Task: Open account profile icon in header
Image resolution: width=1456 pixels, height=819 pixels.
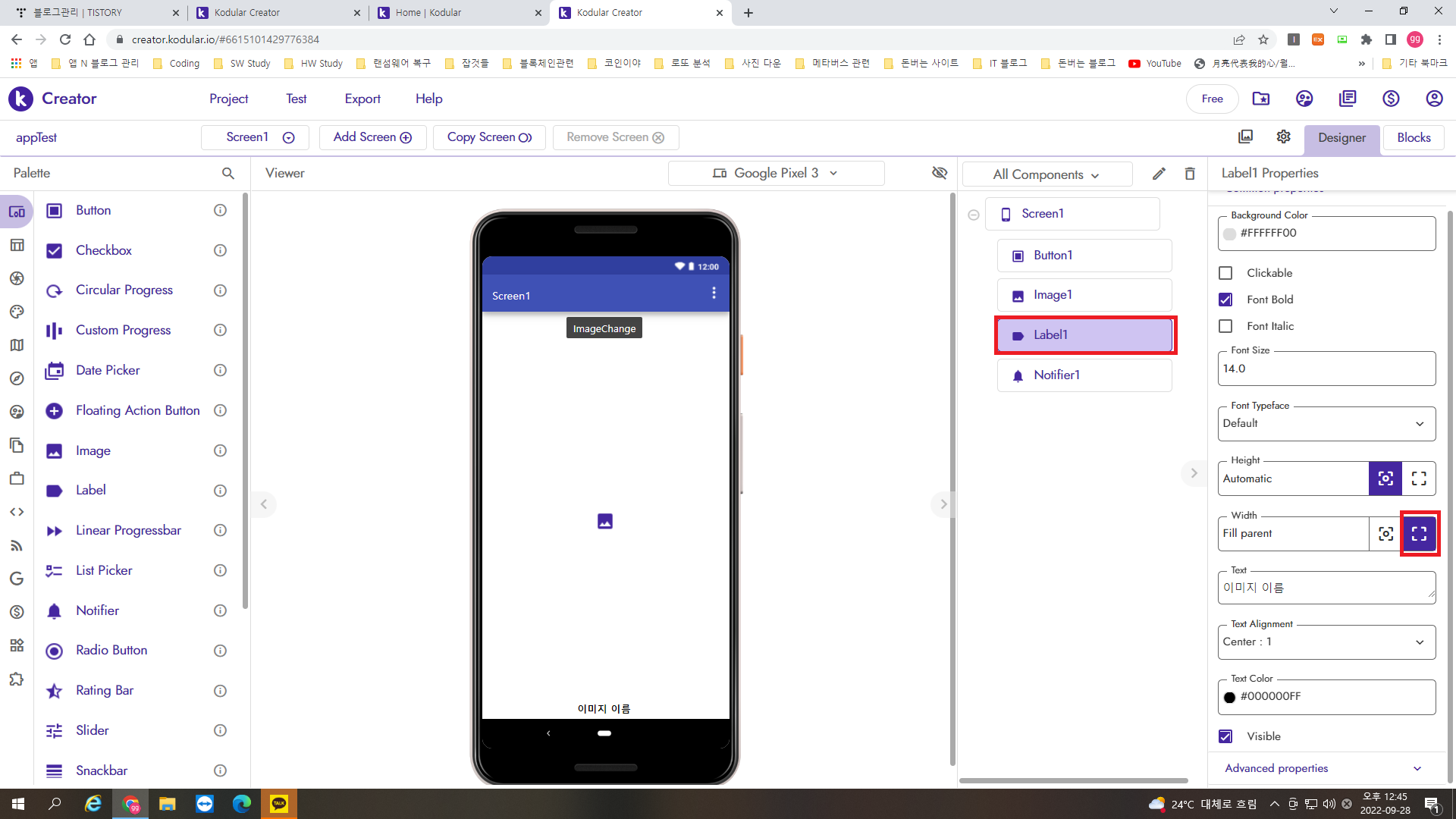Action: click(1433, 99)
